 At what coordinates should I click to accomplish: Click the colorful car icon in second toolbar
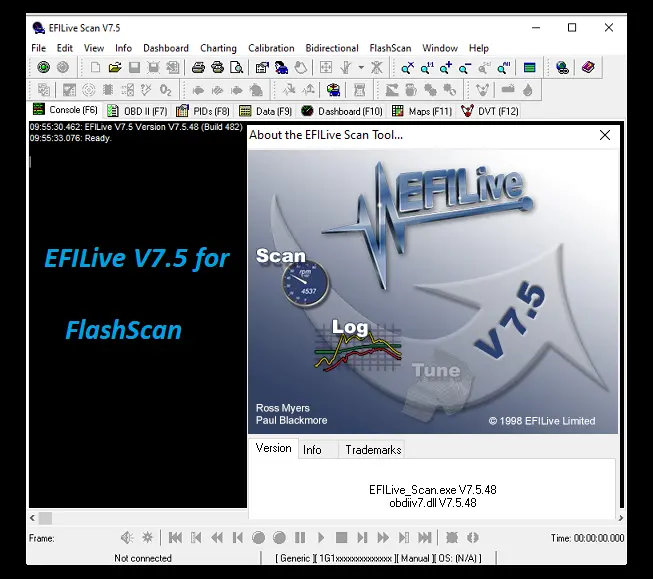pos(333,90)
